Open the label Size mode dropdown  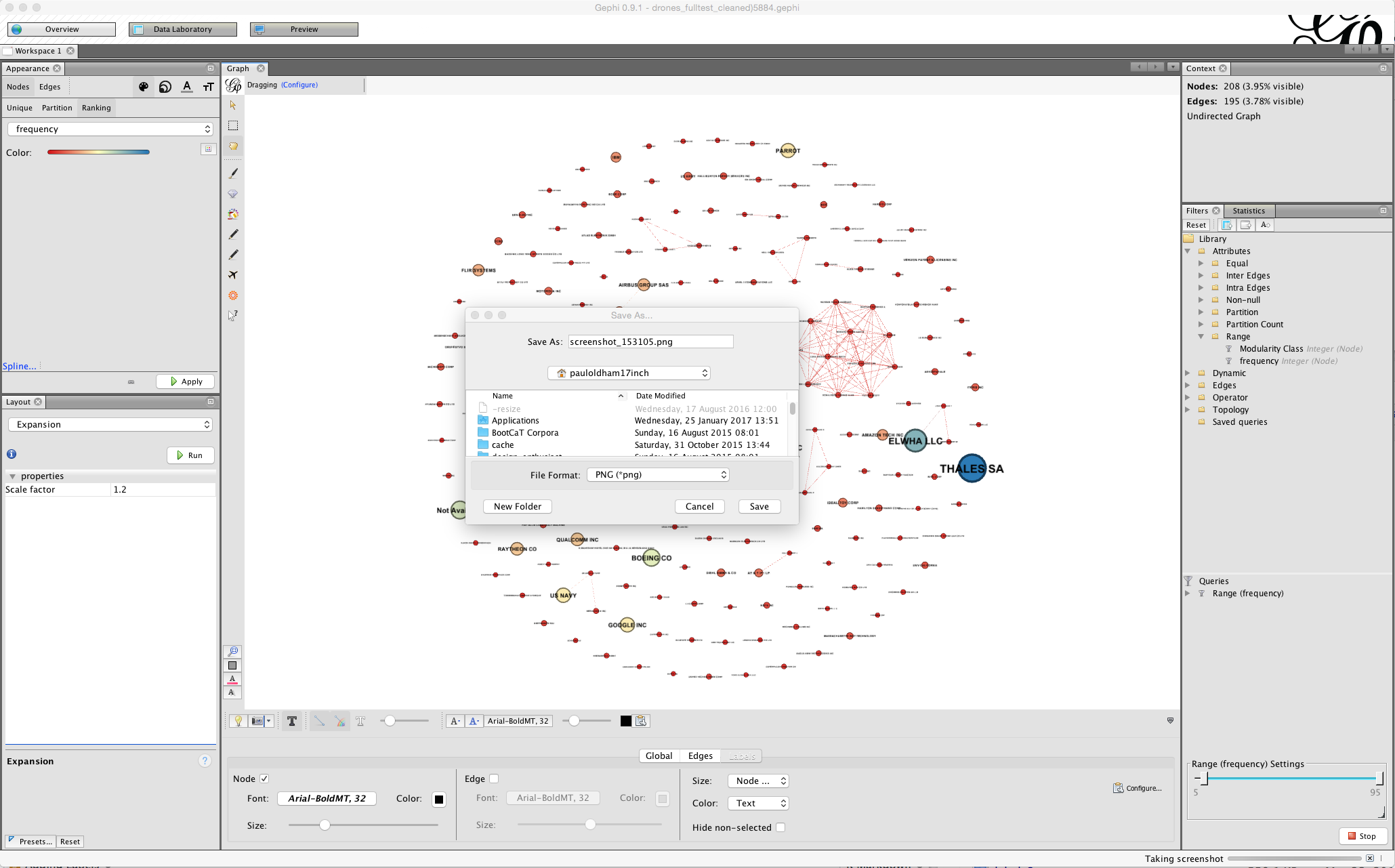758,781
